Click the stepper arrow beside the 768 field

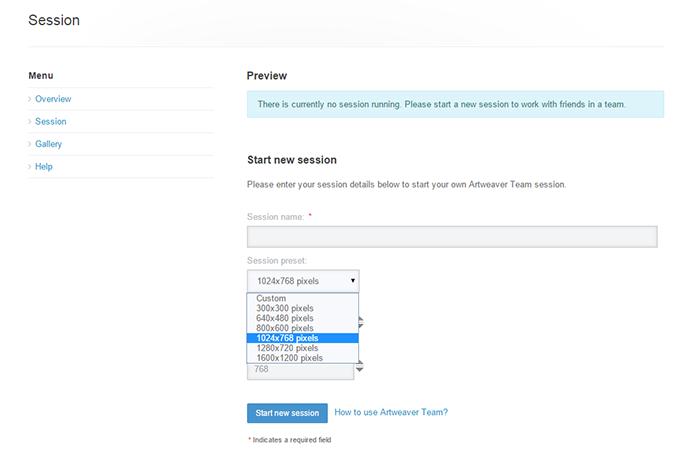click(360, 369)
